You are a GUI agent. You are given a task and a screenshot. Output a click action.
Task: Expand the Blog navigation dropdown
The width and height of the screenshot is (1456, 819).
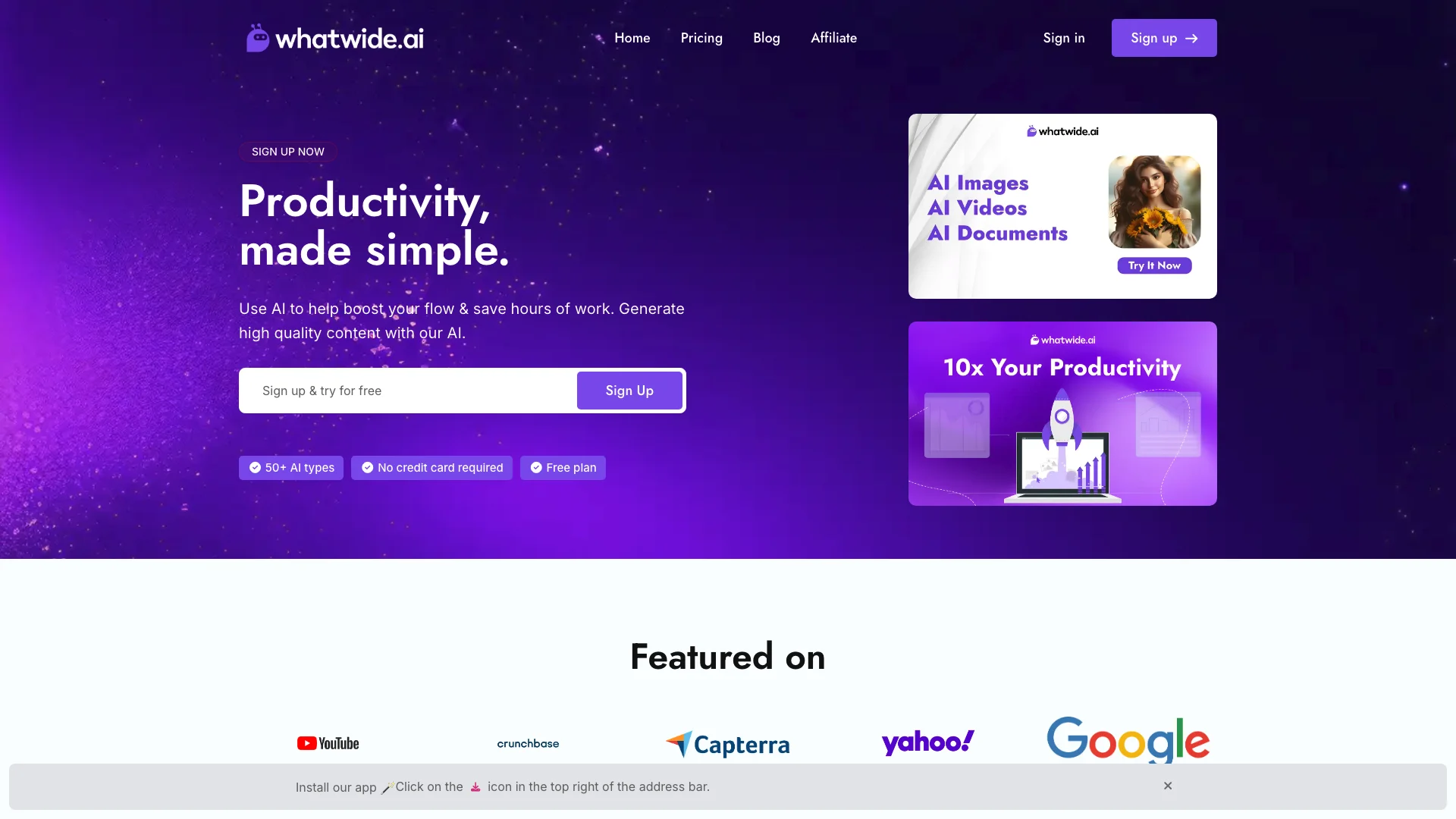click(x=766, y=37)
